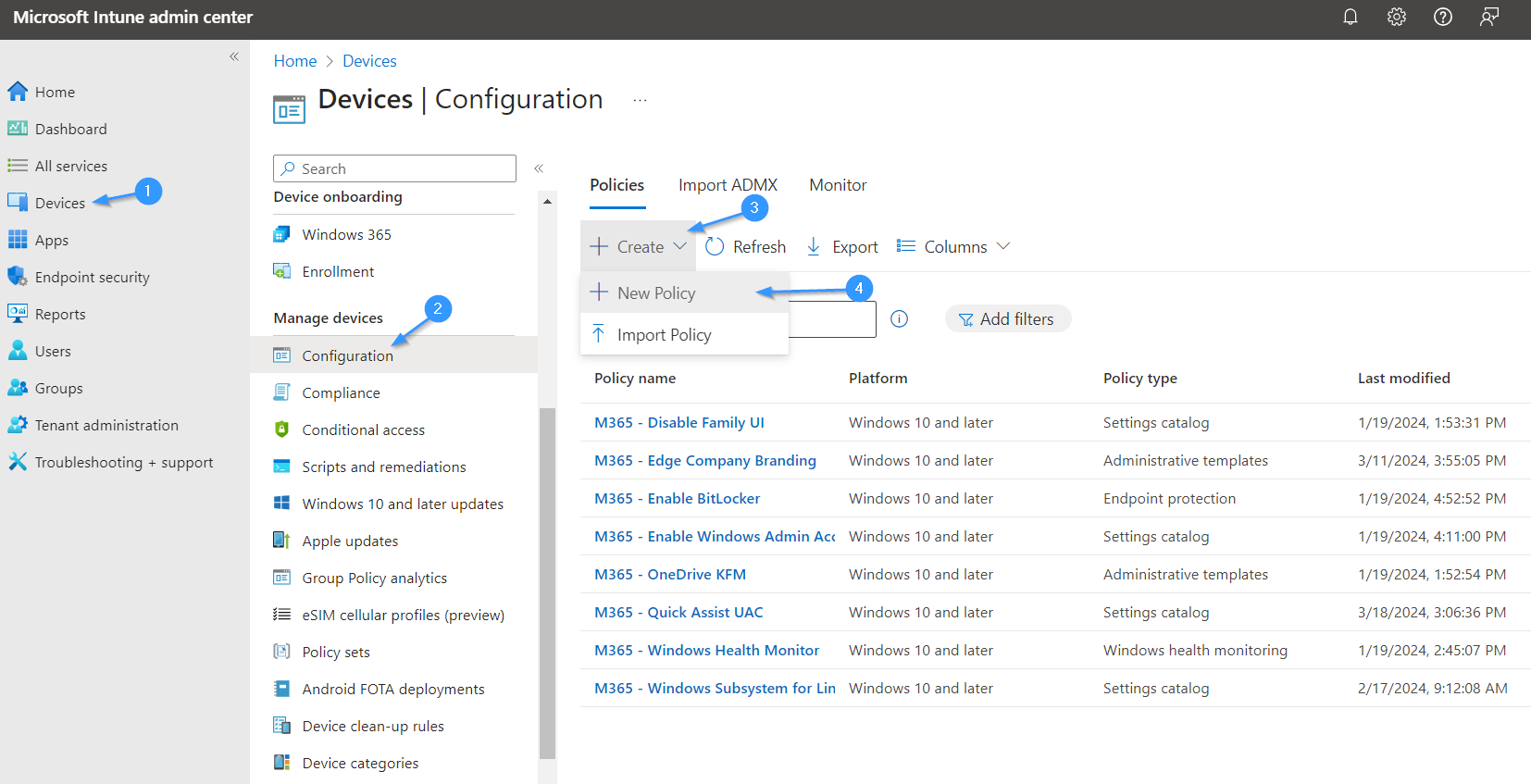Click the Home house icon in sidebar

(x=18, y=92)
